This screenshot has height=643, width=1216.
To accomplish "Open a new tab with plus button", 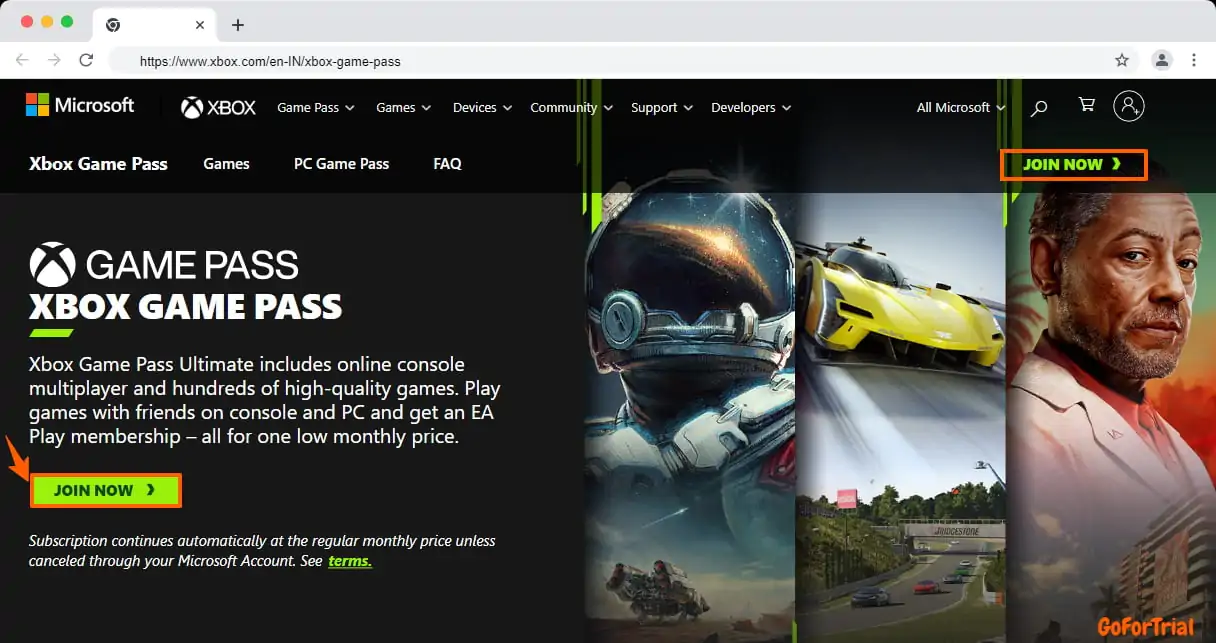I will [x=237, y=25].
